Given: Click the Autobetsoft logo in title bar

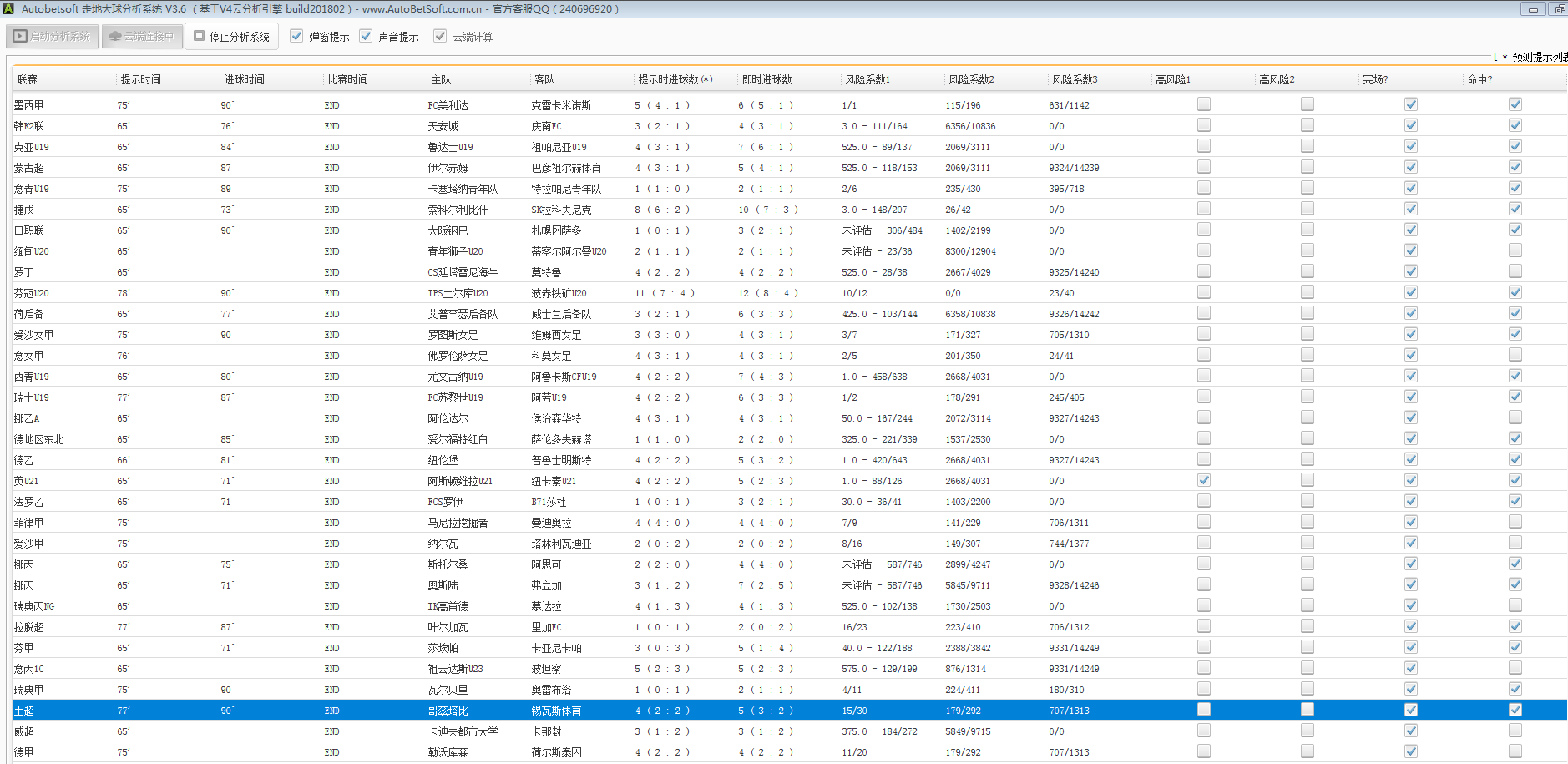Looking at the screenshot, I should pos(8,8).
